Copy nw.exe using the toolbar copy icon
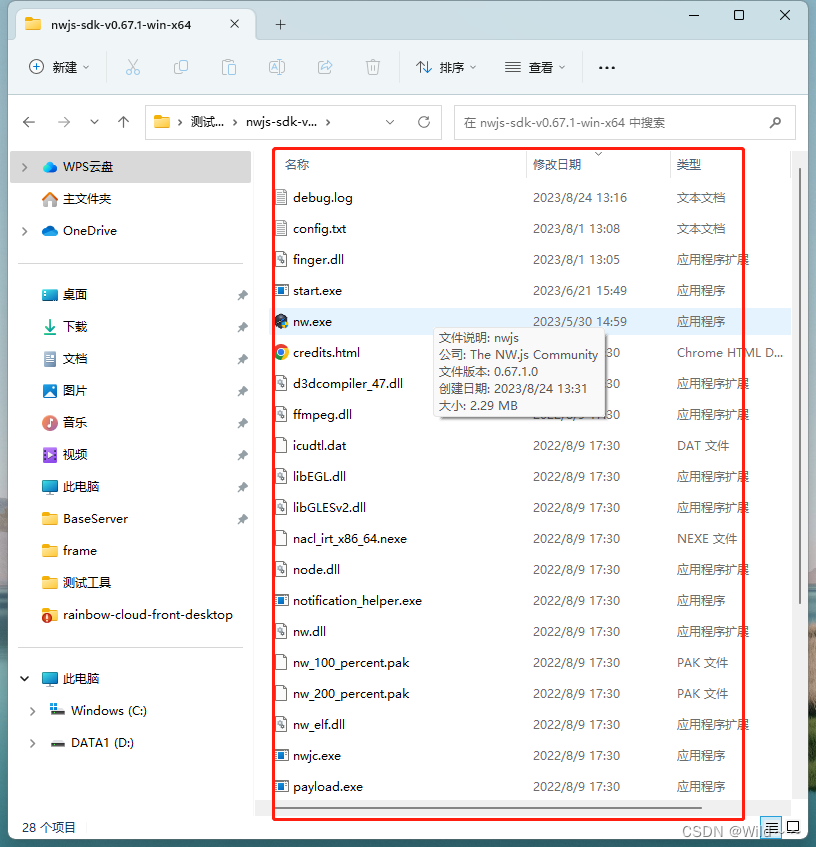816x847 pixels. pos(180,67)
